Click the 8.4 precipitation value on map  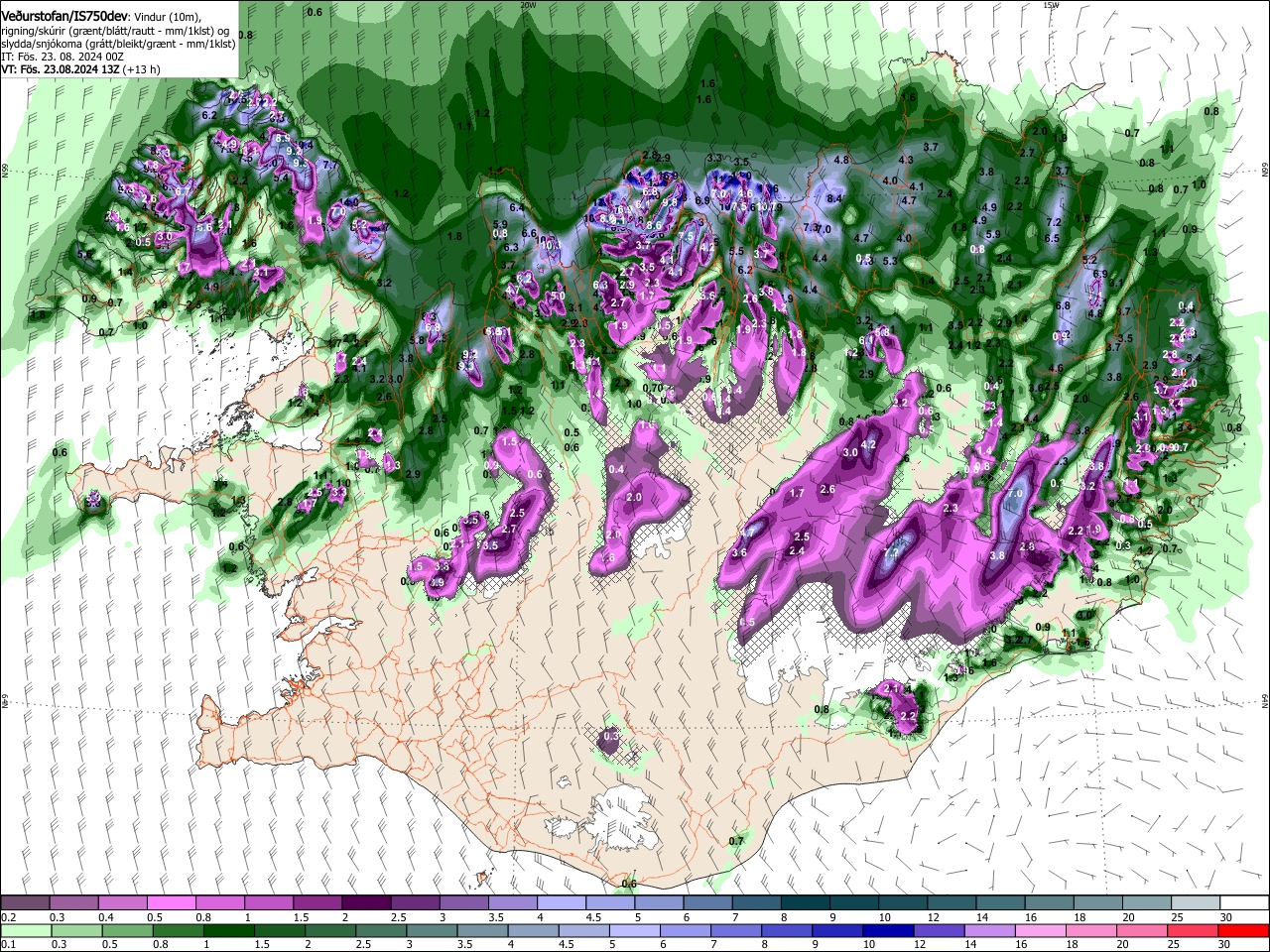point(834,198)
